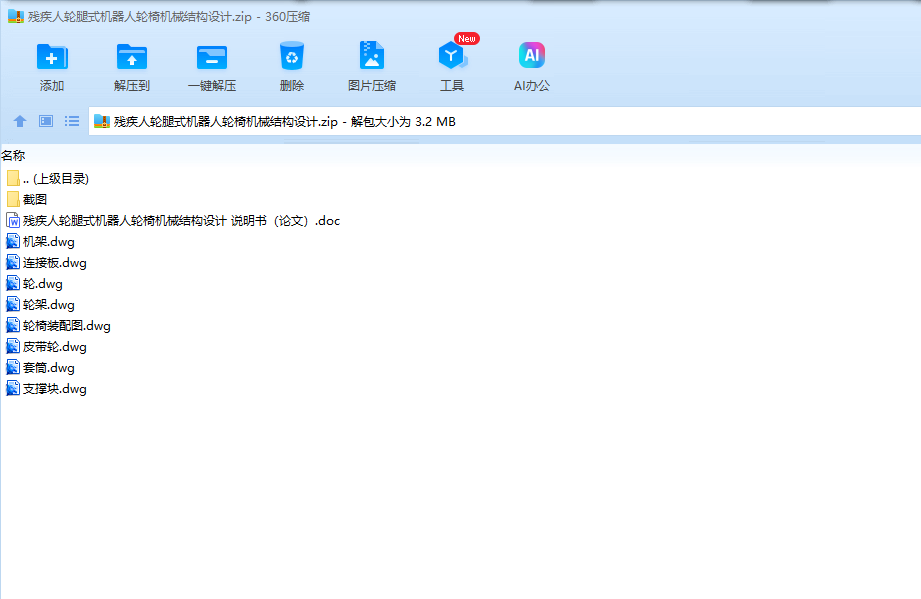Viewport: 921px width, 599px height.
Task: Select the .. (上级目录) parent folder row
Action: click(x=48, y=179)
